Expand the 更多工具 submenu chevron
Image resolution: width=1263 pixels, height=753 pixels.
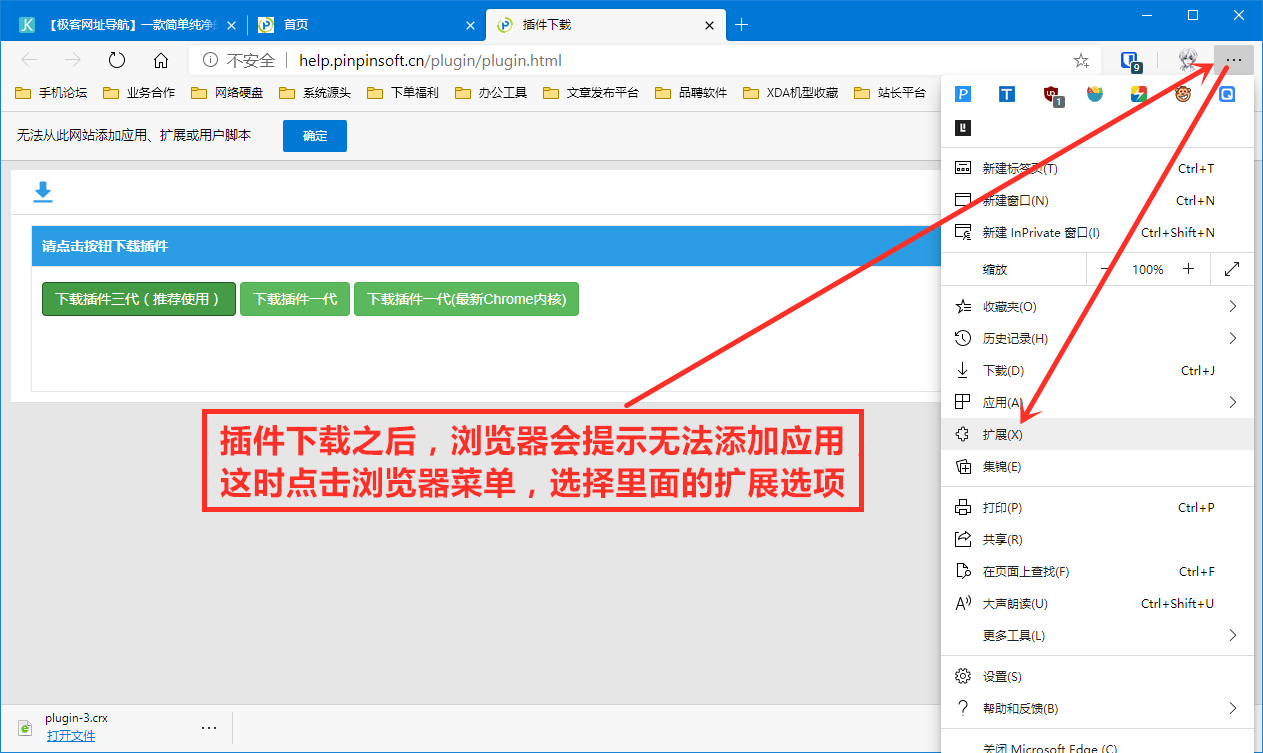coord(1232,635)
